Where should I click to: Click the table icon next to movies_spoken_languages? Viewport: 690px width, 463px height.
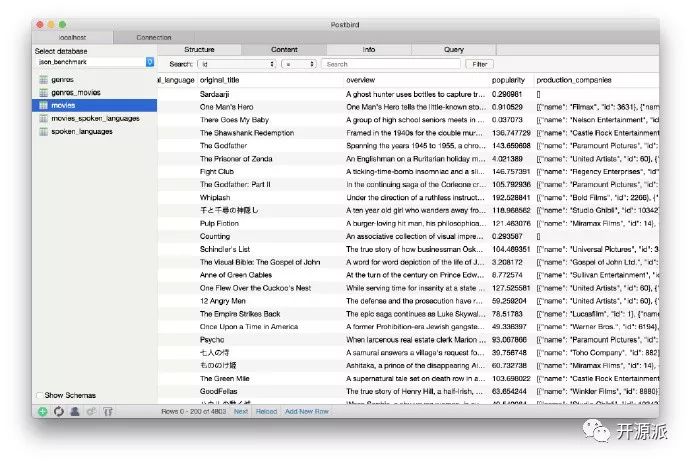pos(44,118)
